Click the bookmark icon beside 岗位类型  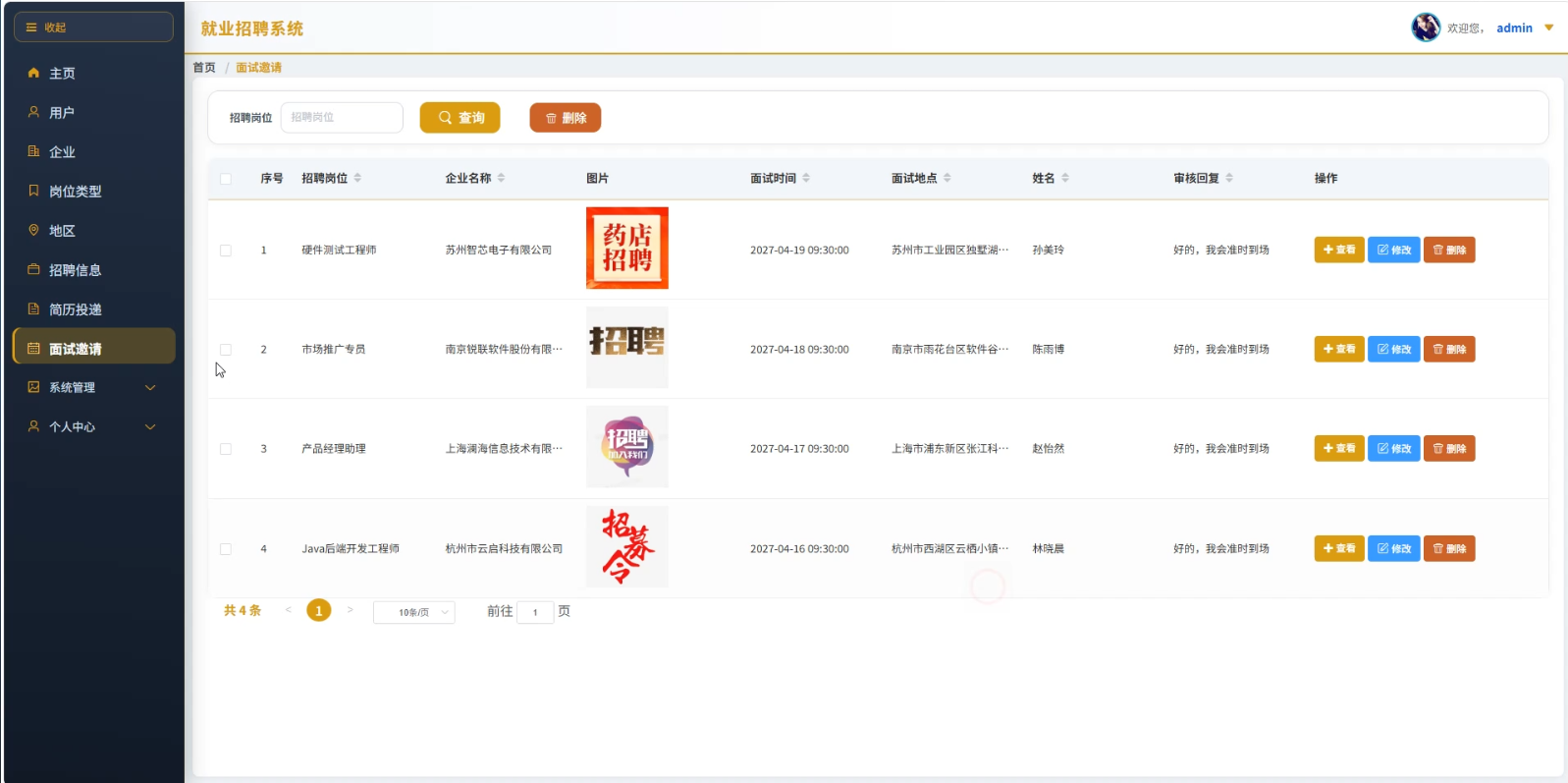33,191
